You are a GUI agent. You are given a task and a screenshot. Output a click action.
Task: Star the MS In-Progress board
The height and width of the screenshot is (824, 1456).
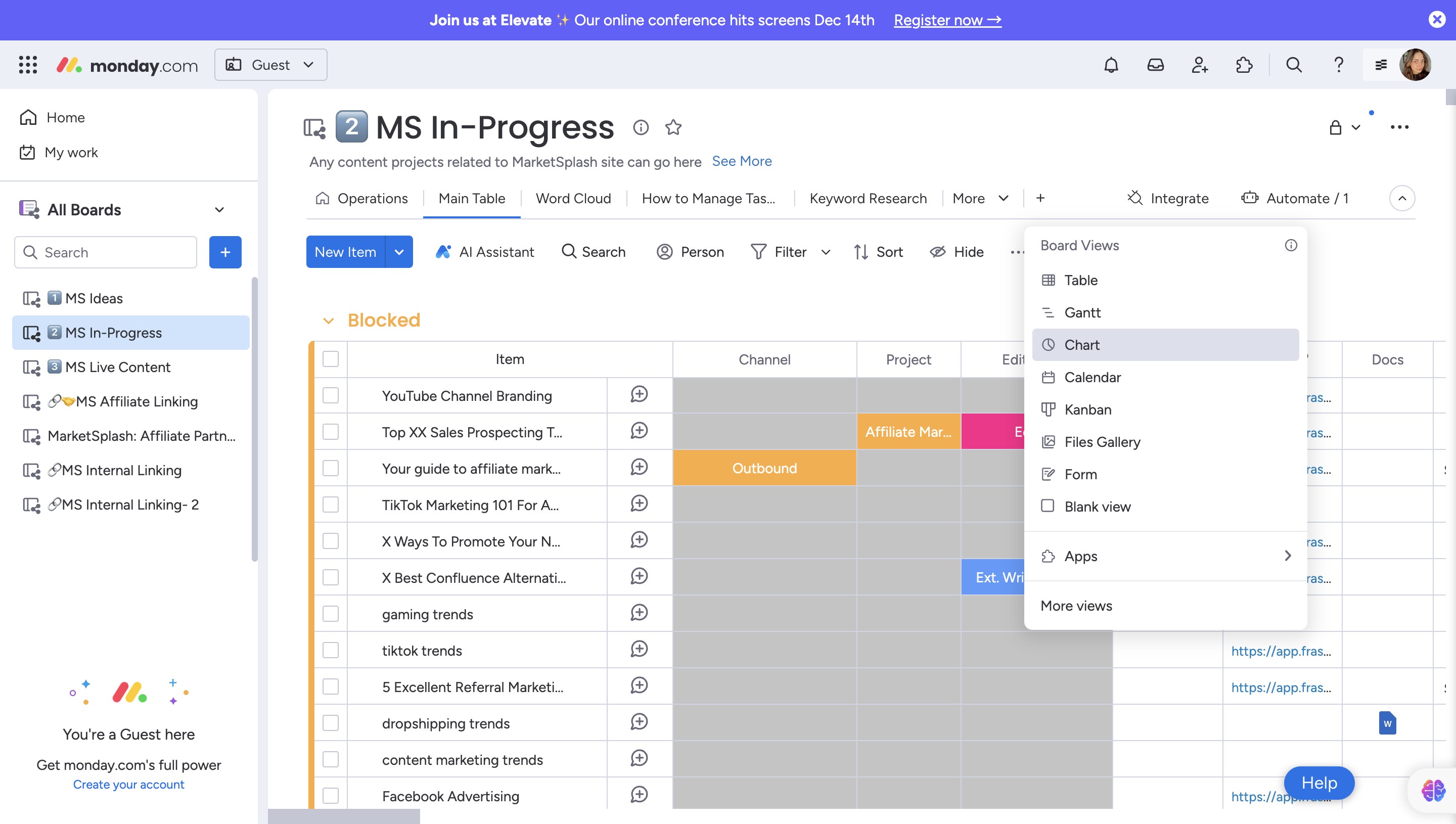(x=673, y=127)
